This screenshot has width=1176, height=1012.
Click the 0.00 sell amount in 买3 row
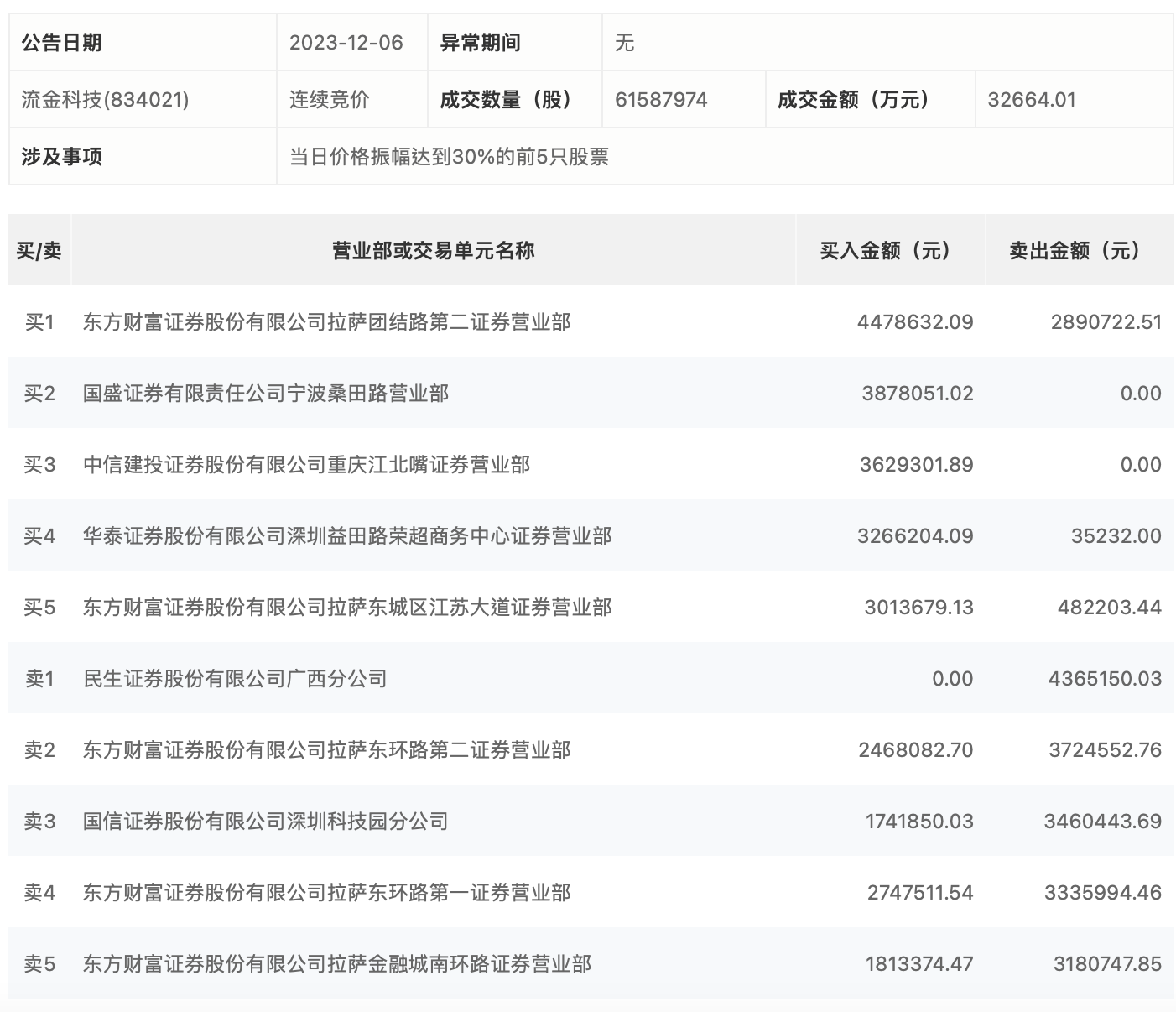pyautogui.click(x=1141, y=465)
